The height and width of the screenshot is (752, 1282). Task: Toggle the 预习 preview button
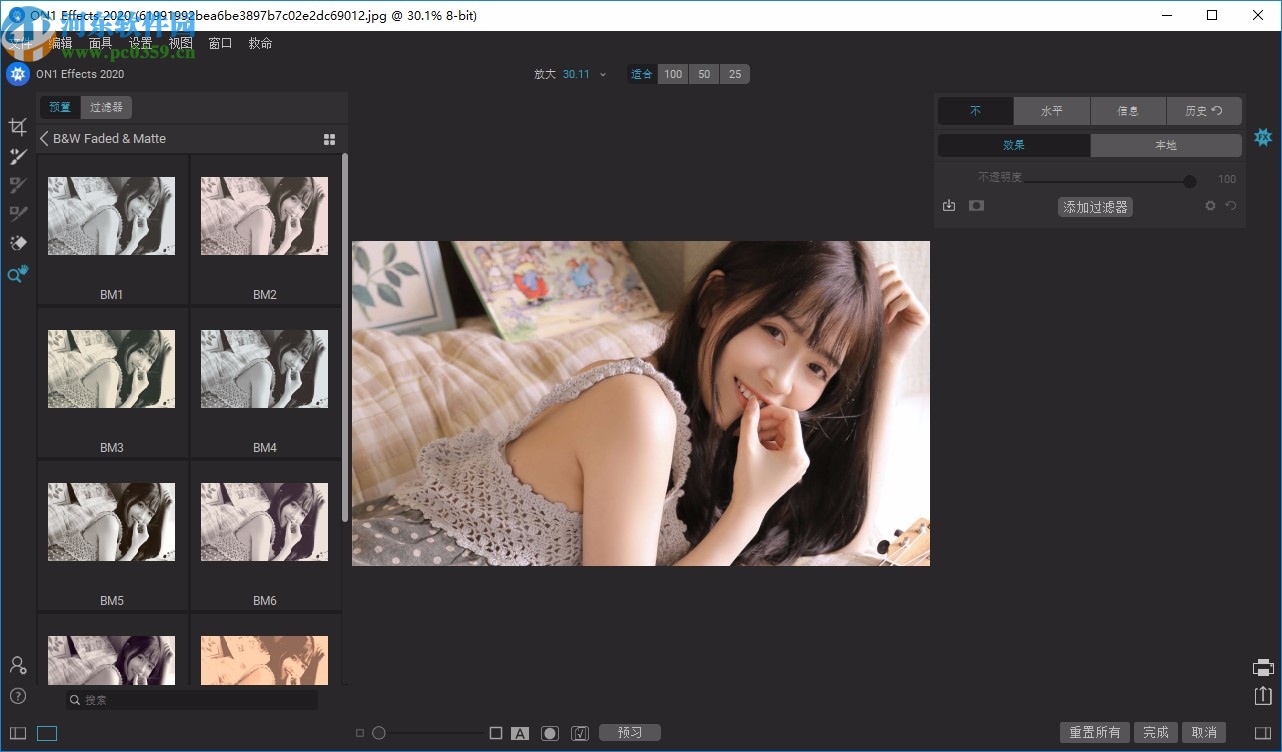tap(630, 733)
